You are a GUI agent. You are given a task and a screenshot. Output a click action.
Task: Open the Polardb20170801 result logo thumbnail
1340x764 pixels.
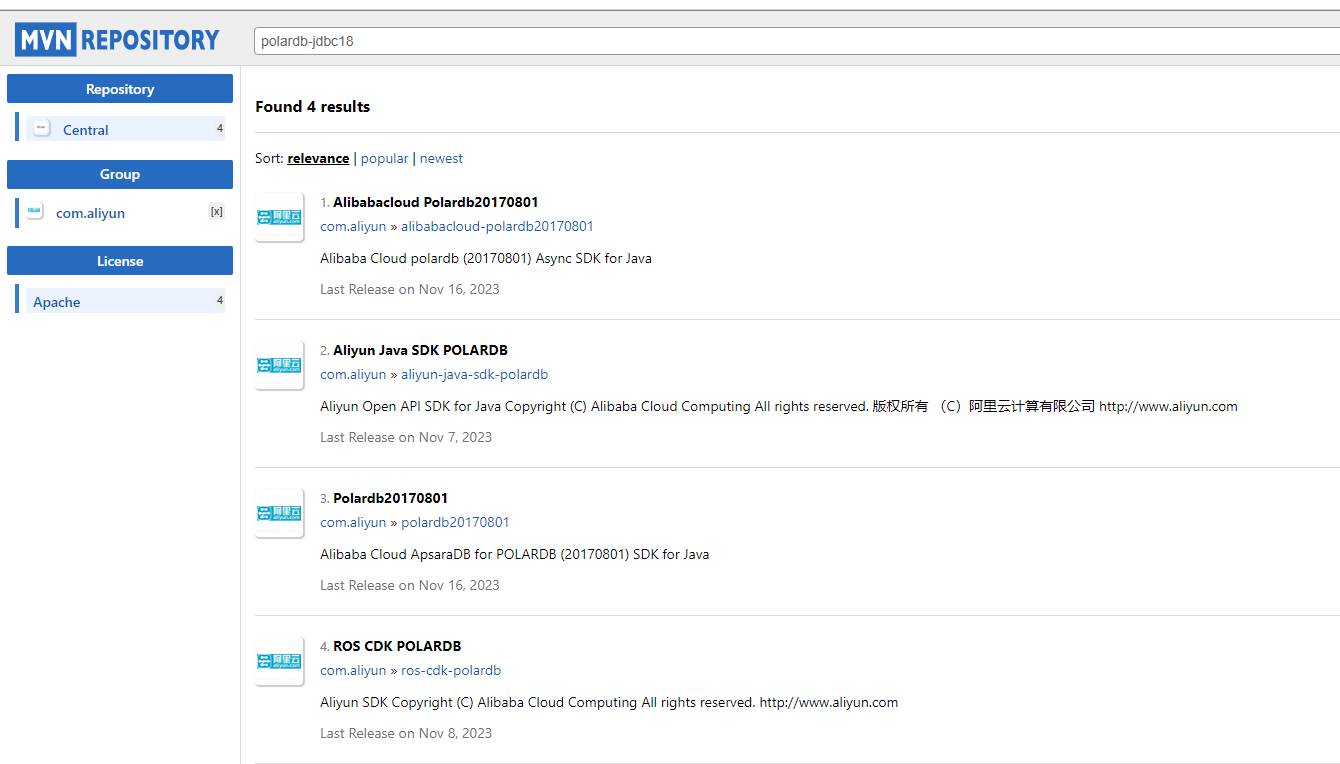(279, 513)
